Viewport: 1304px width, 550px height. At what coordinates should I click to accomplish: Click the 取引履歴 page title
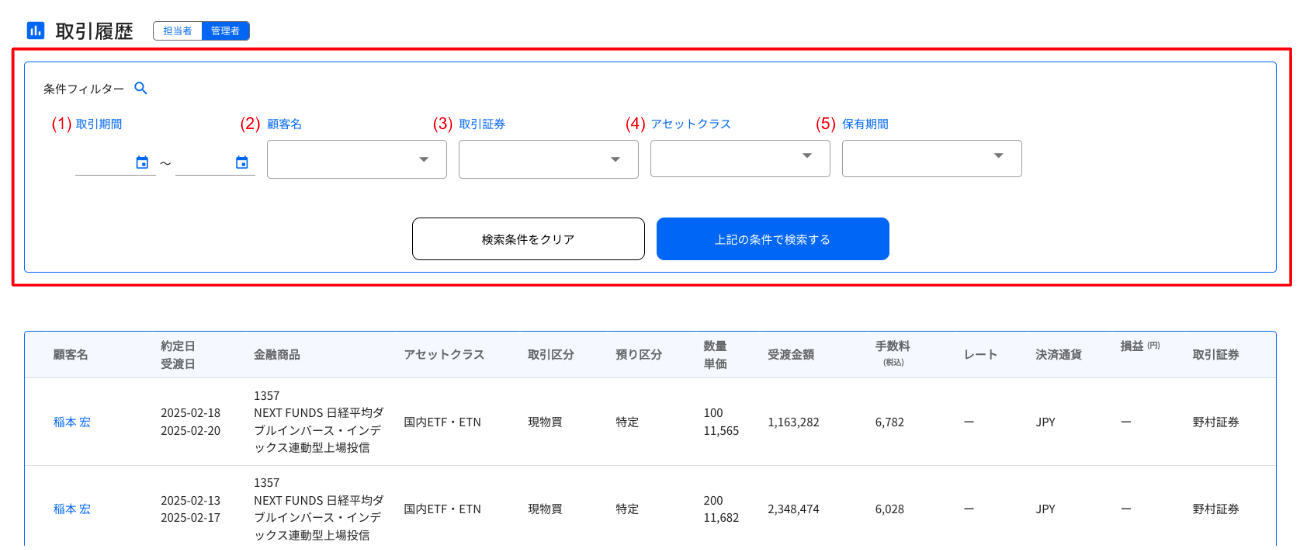(94, 31)
